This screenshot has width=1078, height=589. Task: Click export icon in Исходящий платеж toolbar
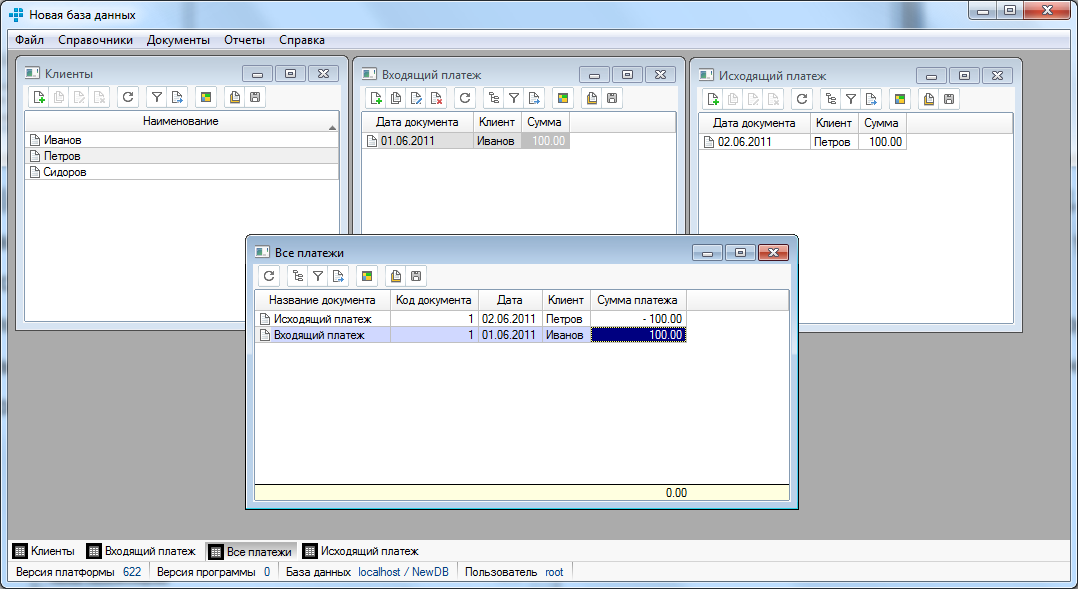pos(872,99)
